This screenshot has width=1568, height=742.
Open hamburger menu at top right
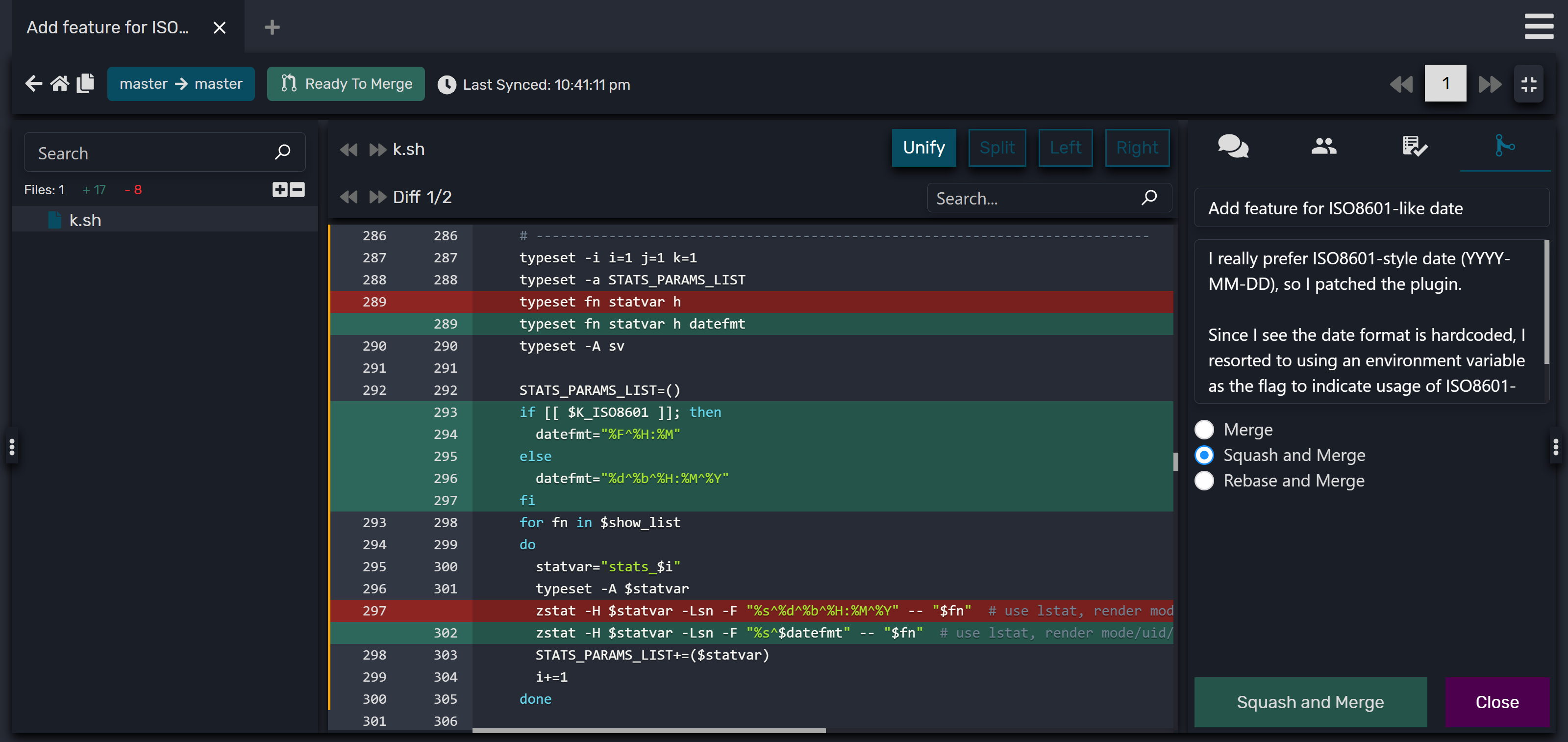coord(1538,26)
